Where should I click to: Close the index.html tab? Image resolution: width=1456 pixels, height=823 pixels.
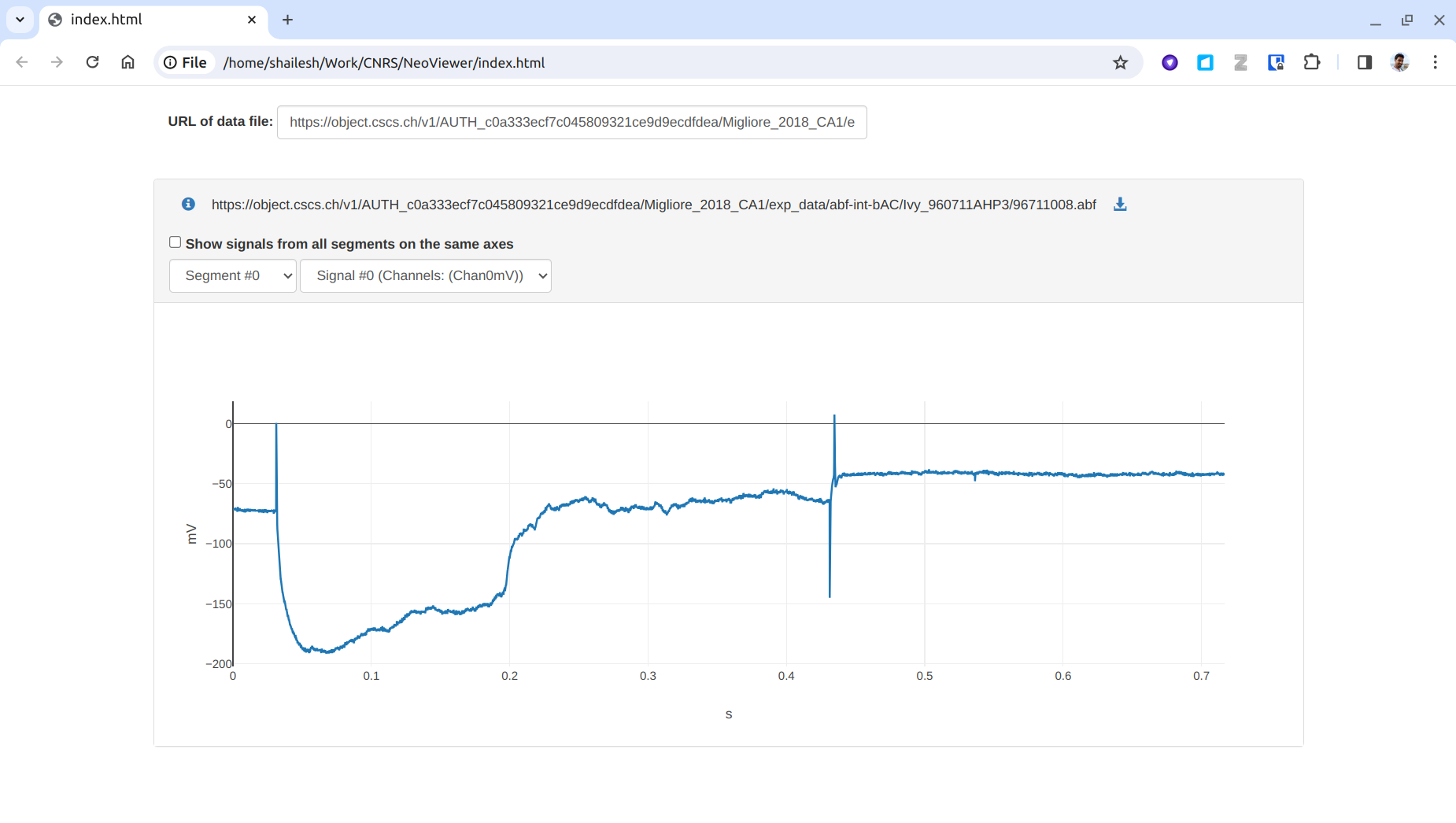click(x=252, y=20)
